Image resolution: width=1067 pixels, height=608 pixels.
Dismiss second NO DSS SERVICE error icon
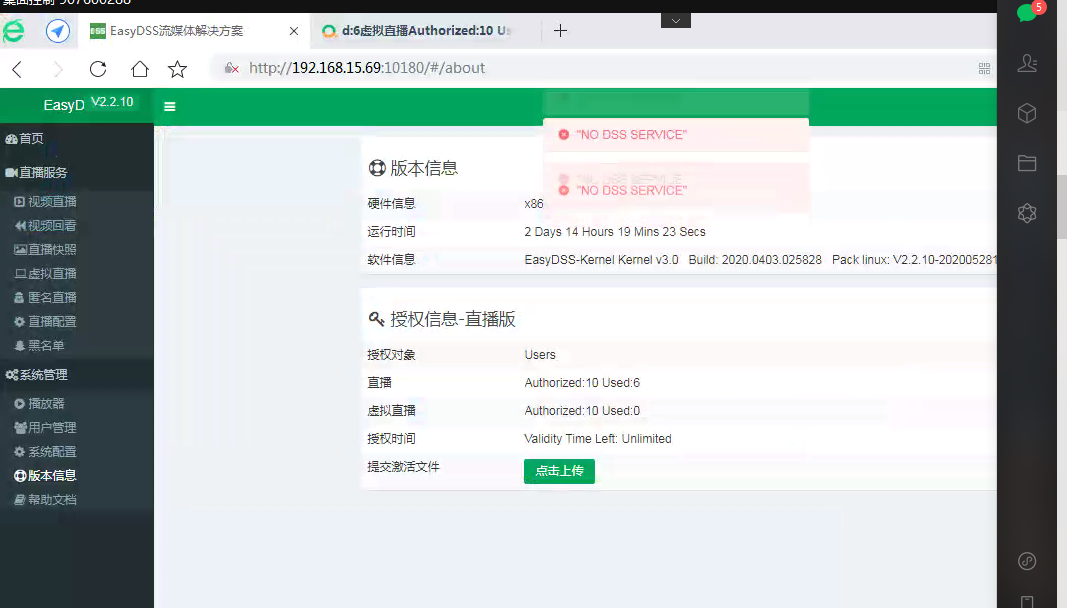click(563, 191)
